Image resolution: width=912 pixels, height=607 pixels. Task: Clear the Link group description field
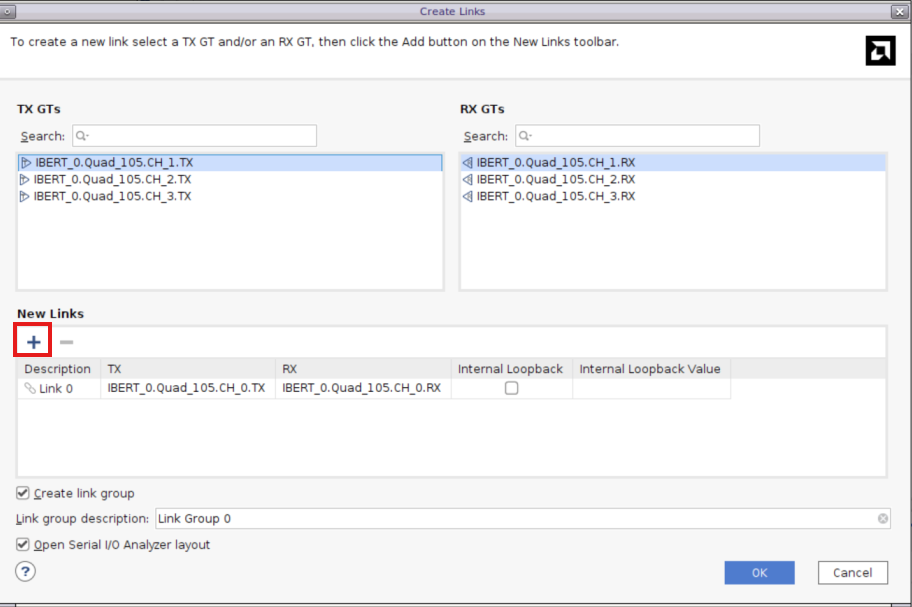[x=882, y=519]
